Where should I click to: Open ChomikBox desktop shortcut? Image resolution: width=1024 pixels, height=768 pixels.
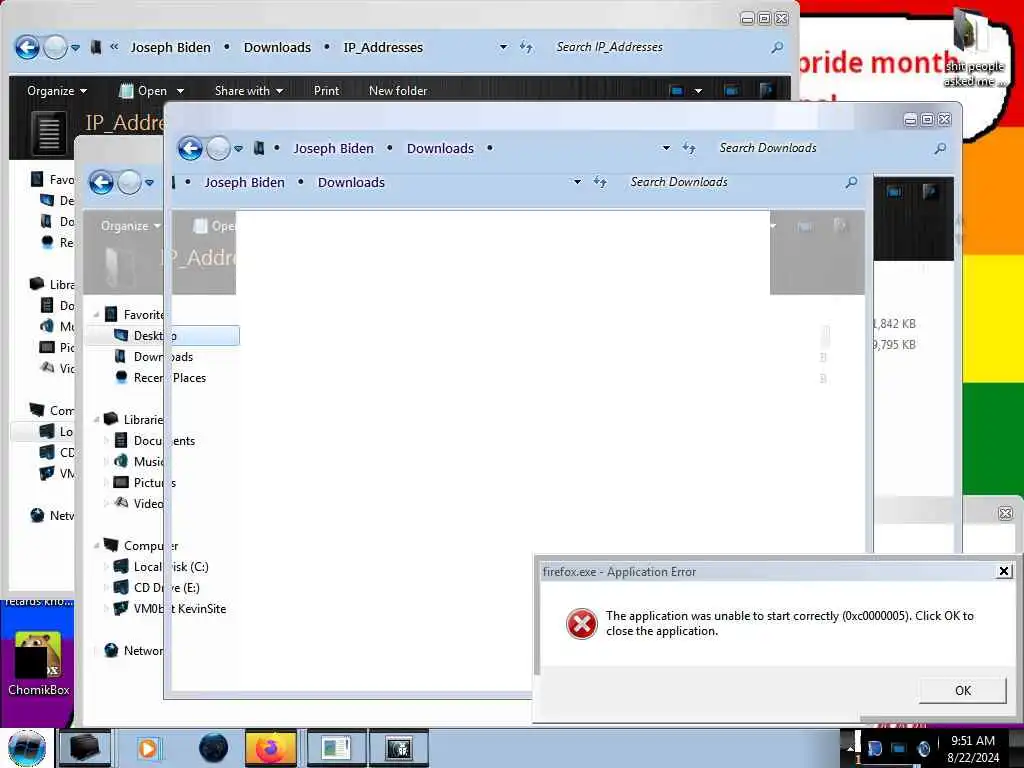39,664
